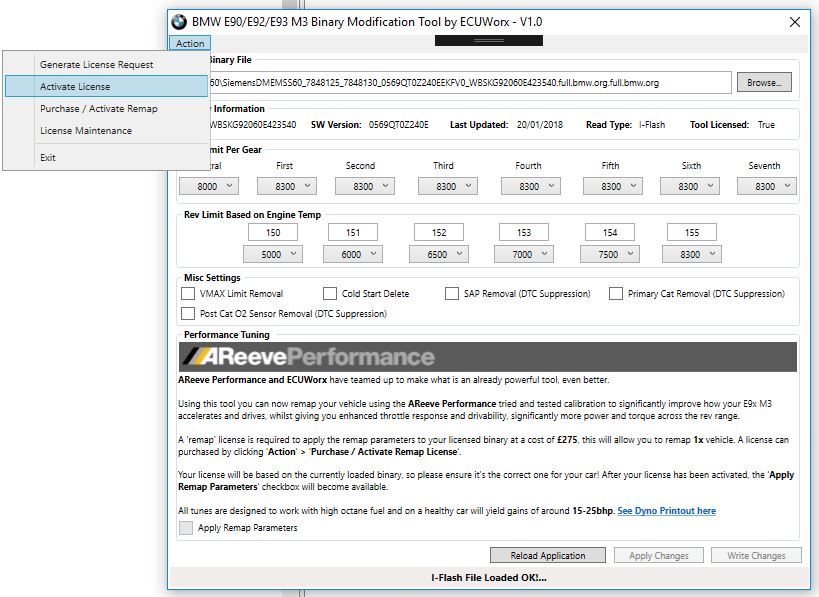This screenshot has height=597, width=819.
Task: Check SAP Removal (DTC Suppression)
Action: click(x=452, y=294)
